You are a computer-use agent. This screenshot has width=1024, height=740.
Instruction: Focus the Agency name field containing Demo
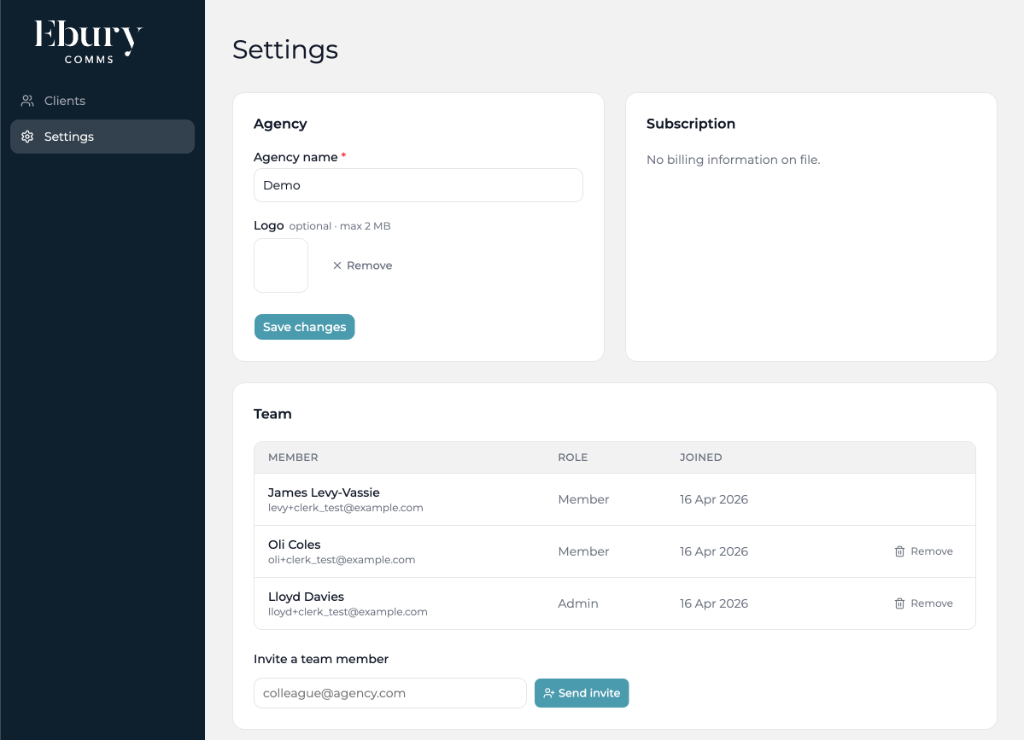click(x=418, y=185)
